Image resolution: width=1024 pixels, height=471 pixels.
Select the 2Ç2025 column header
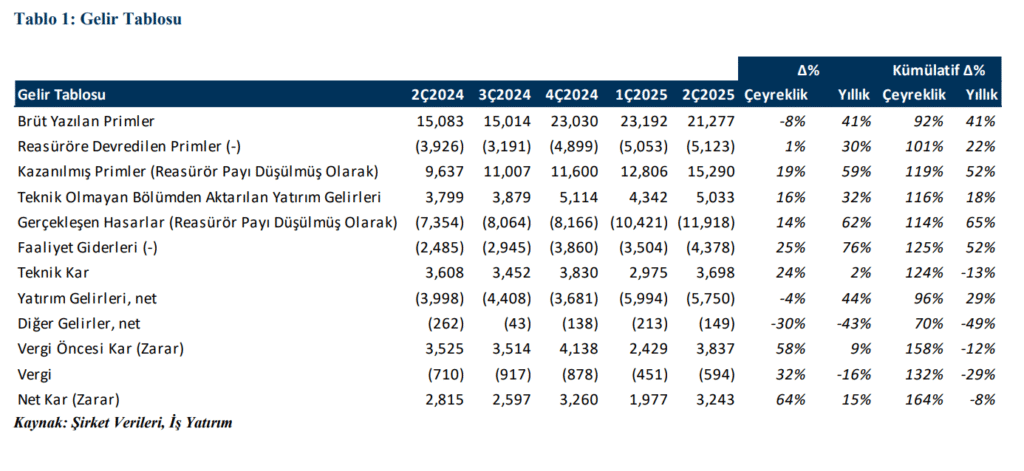707,95
